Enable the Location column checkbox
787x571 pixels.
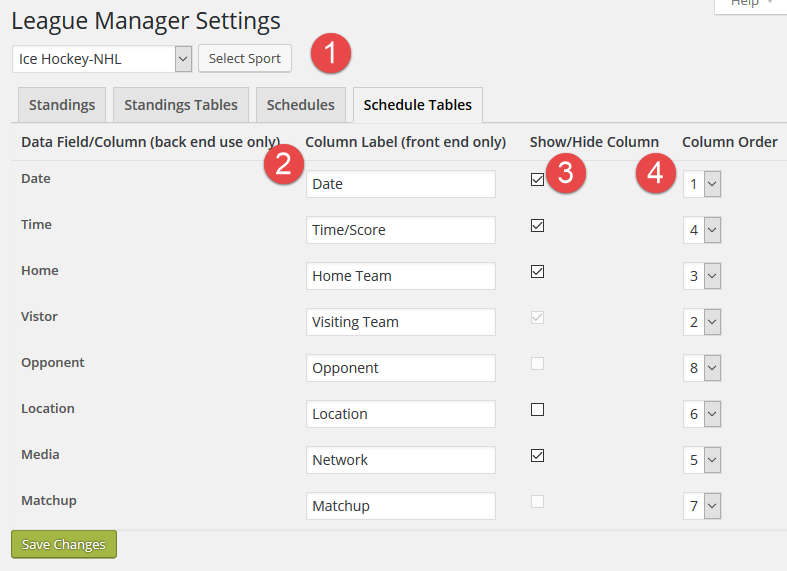[x=538, y=410]
